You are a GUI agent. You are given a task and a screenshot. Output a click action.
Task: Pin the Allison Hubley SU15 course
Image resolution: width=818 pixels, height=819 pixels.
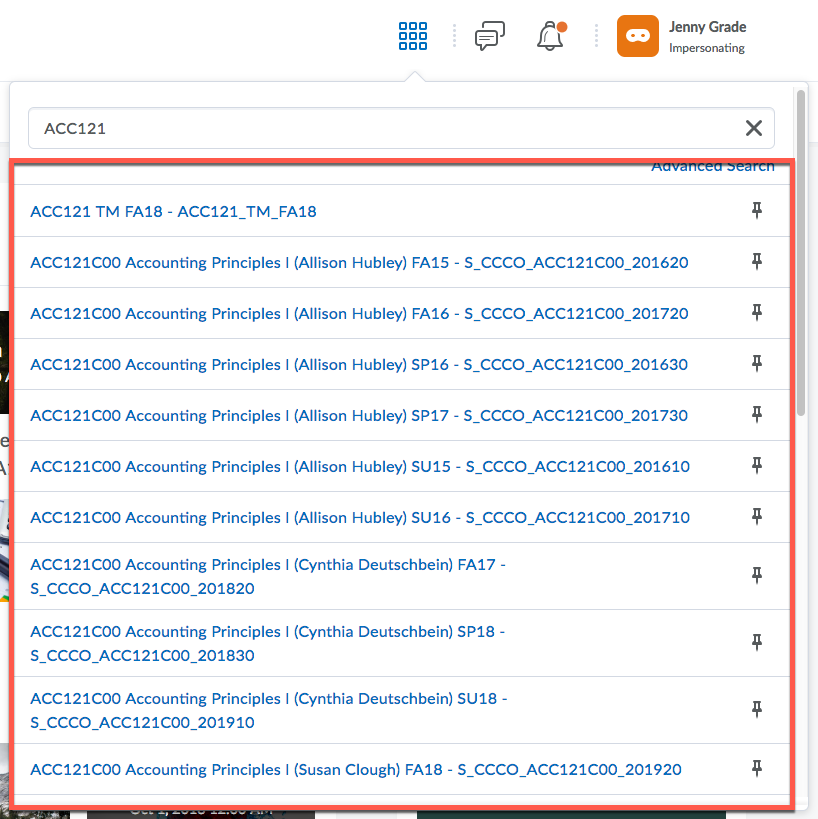(x=756, y=465)
